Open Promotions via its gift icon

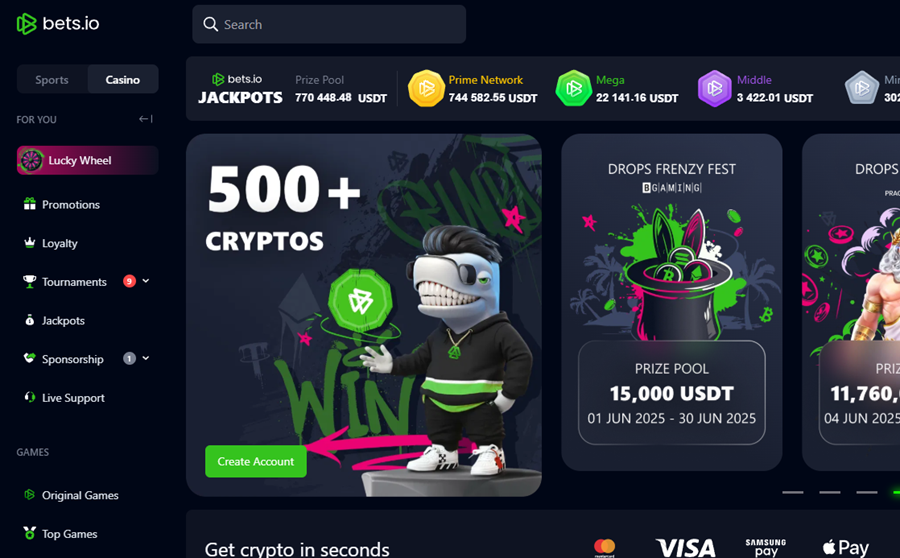coord(29,204)
